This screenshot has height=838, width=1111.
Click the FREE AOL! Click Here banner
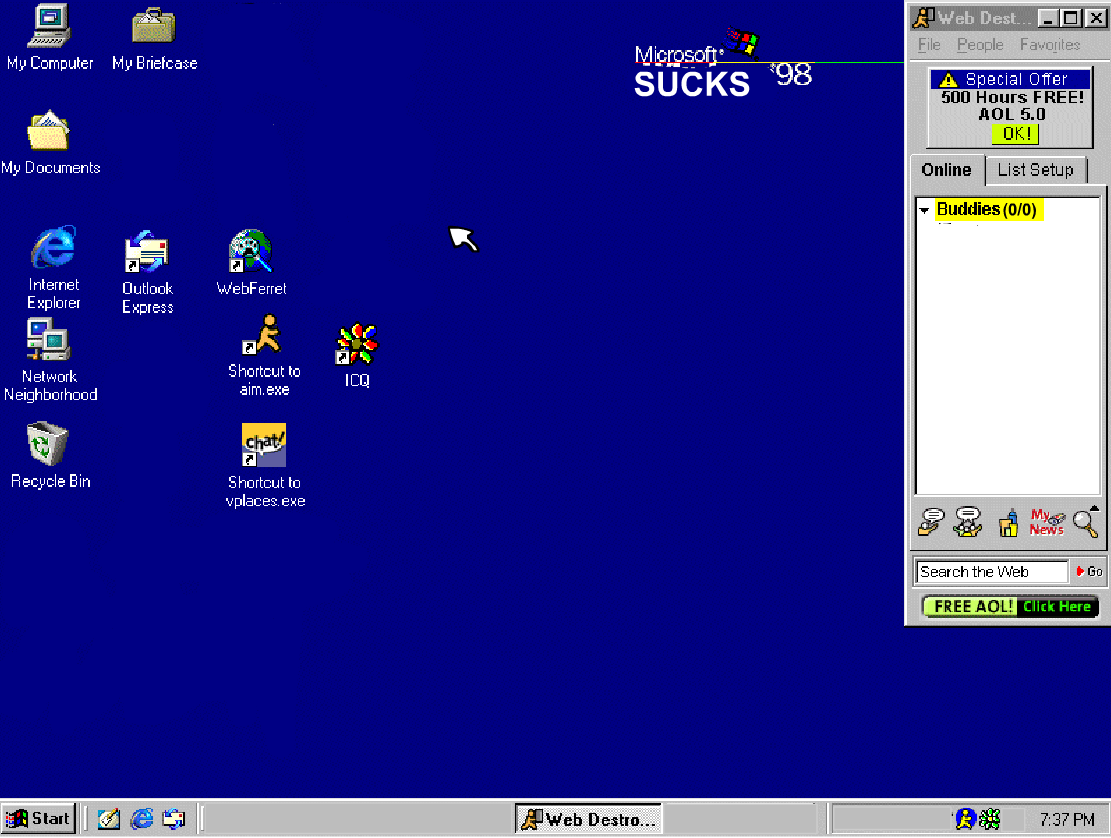click(x=1010, y=606)
